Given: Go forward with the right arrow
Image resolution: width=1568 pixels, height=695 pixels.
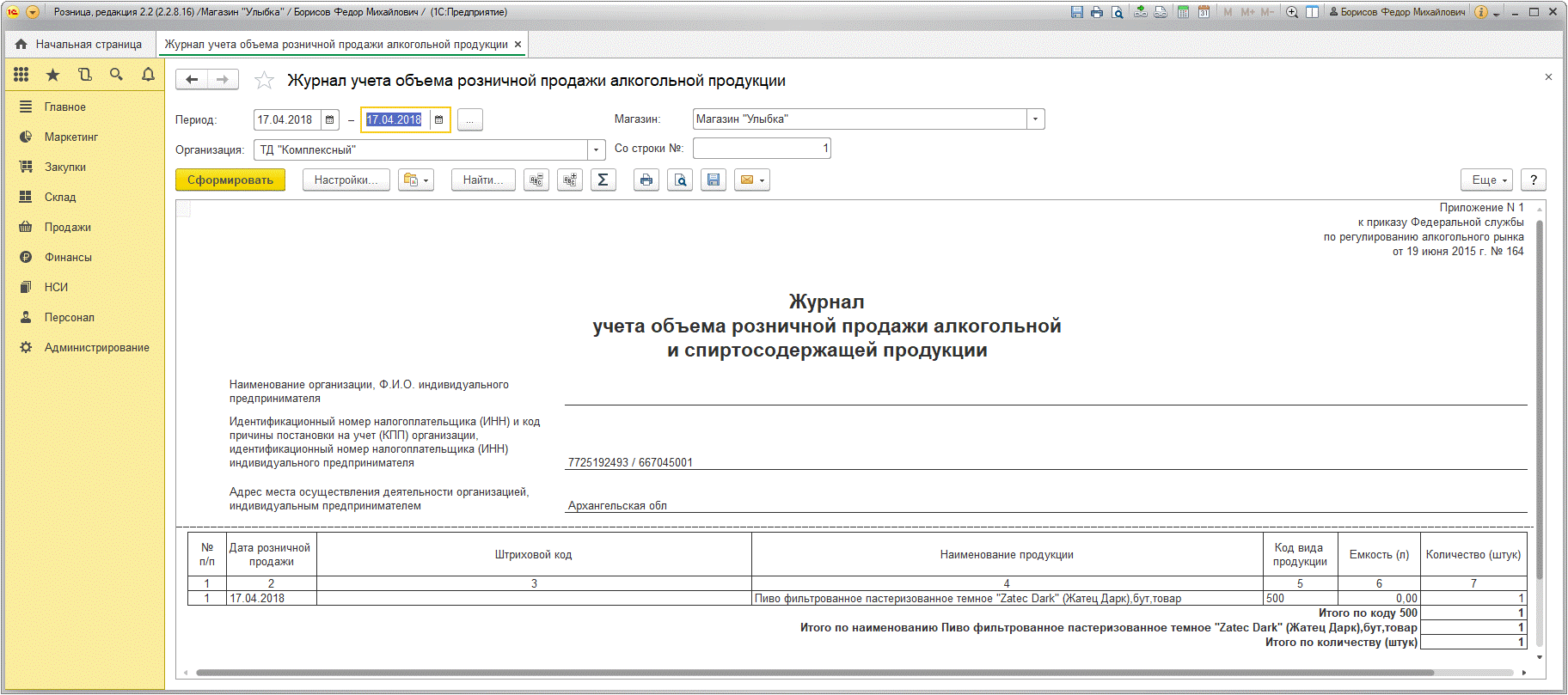Looking at the screenshot, I should [x=223, y=80].
